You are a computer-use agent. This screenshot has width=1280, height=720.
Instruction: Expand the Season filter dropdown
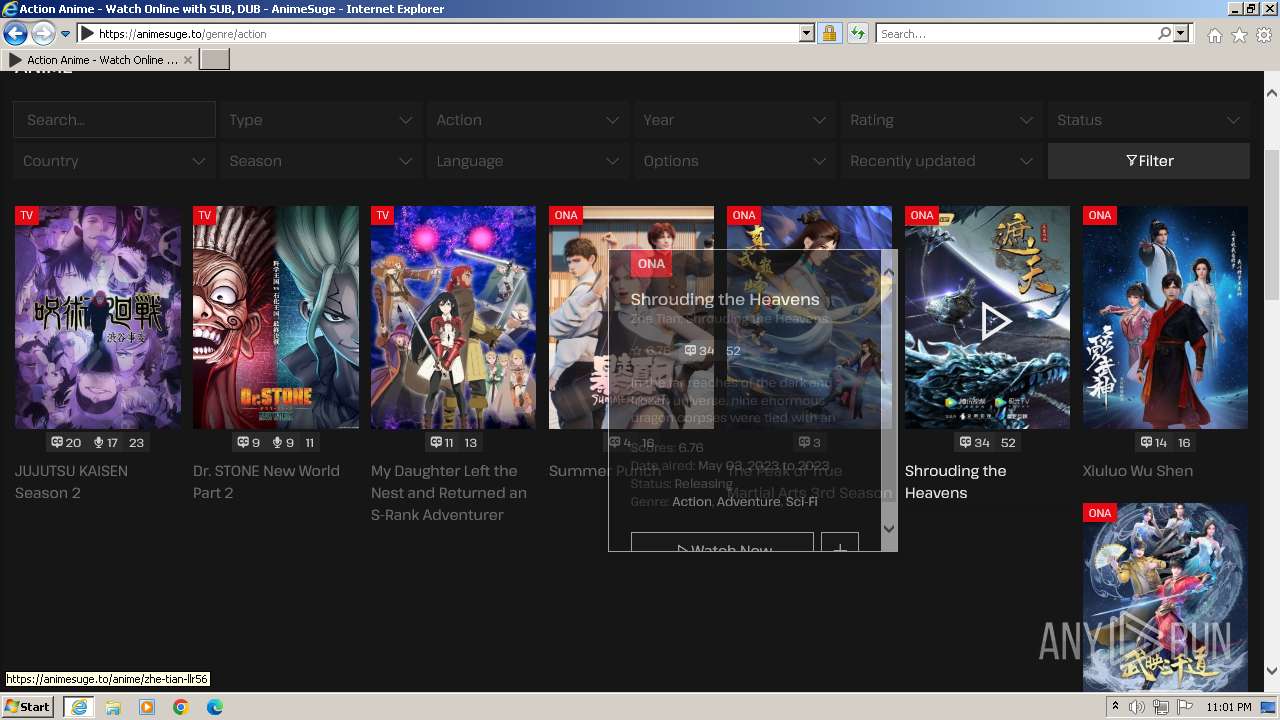pyautogui.click(x=320, y=161)
